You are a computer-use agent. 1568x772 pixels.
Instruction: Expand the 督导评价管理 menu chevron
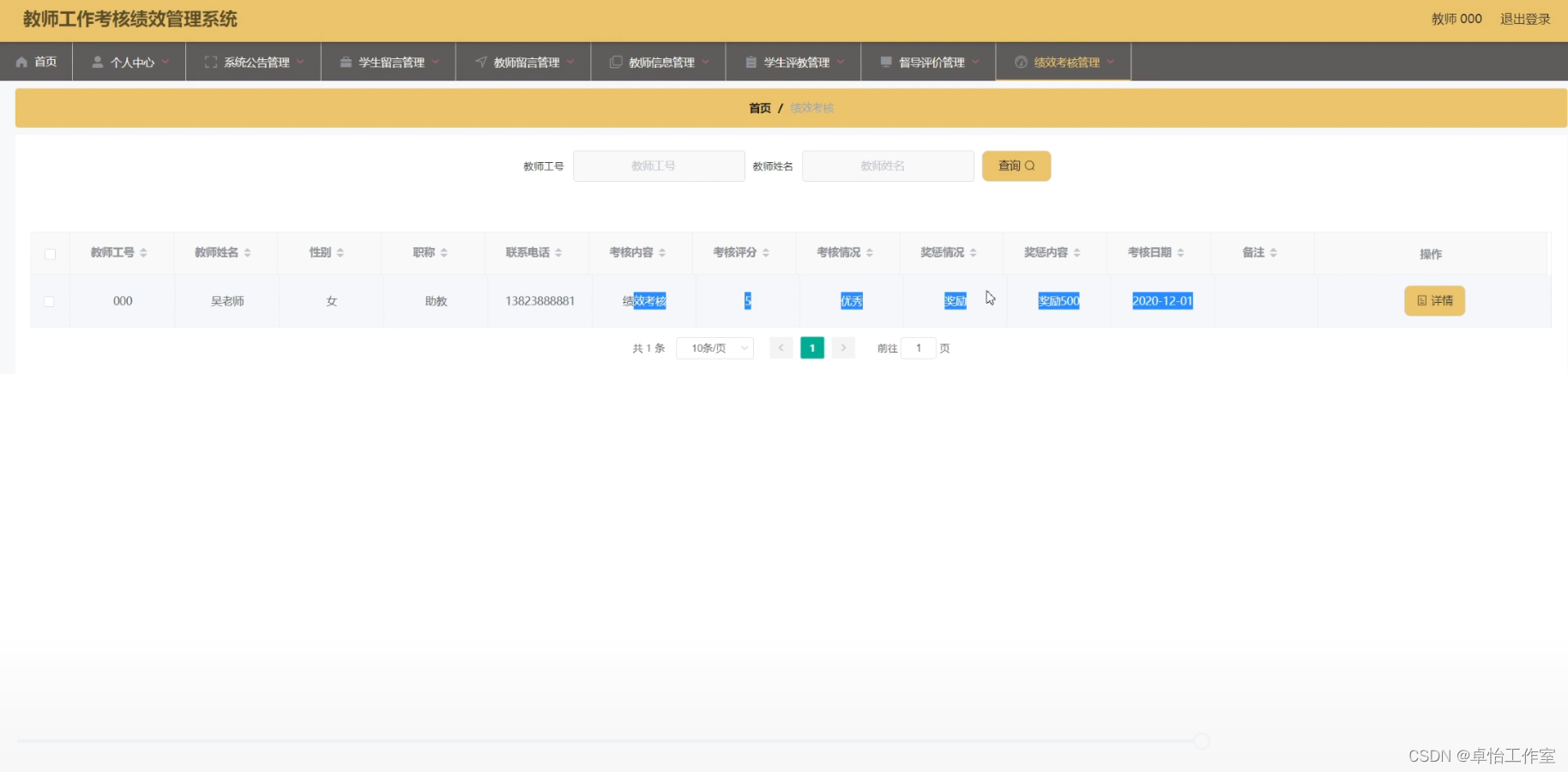tap(976, 62)
